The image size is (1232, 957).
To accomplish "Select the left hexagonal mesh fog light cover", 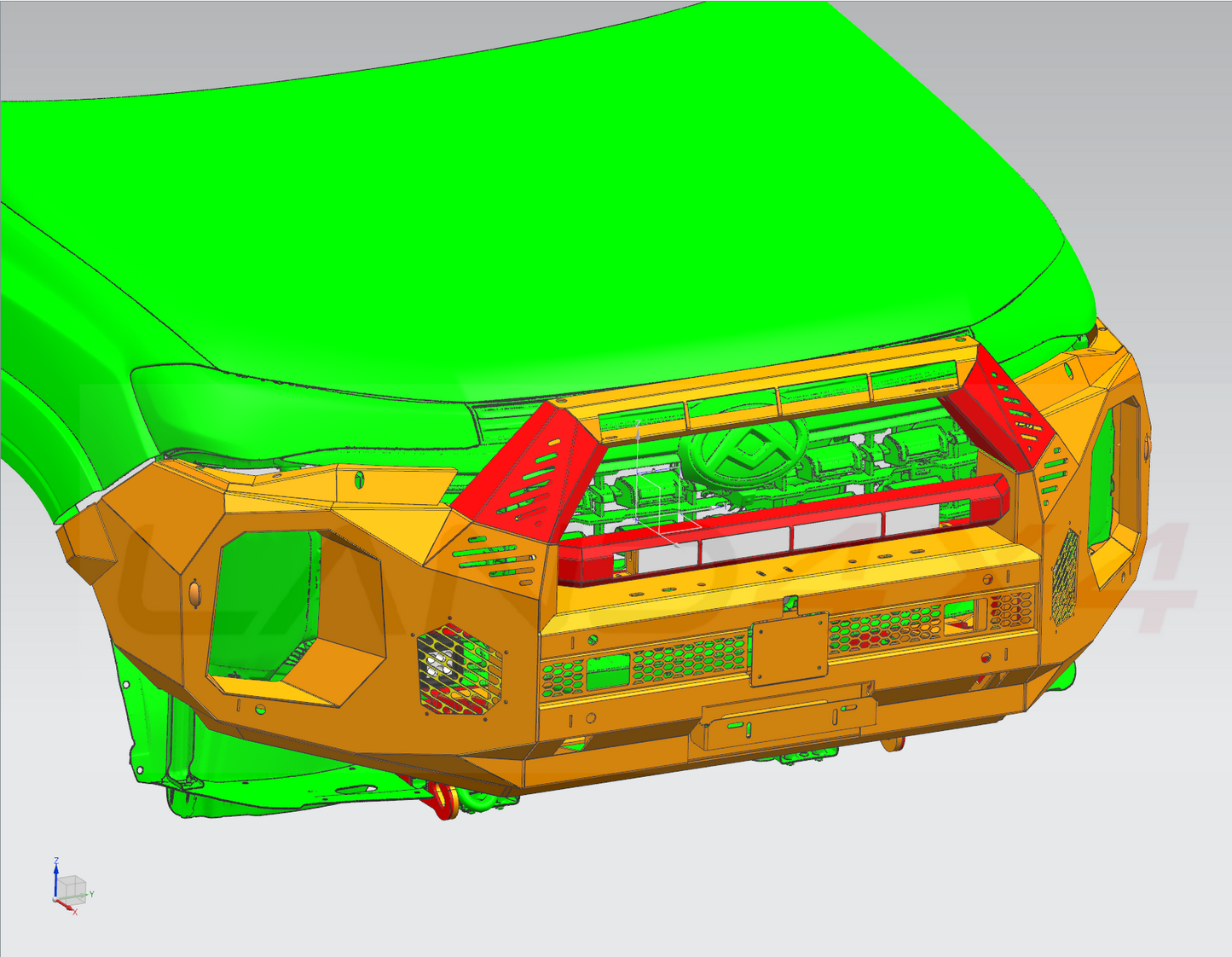I will [459, 671].
